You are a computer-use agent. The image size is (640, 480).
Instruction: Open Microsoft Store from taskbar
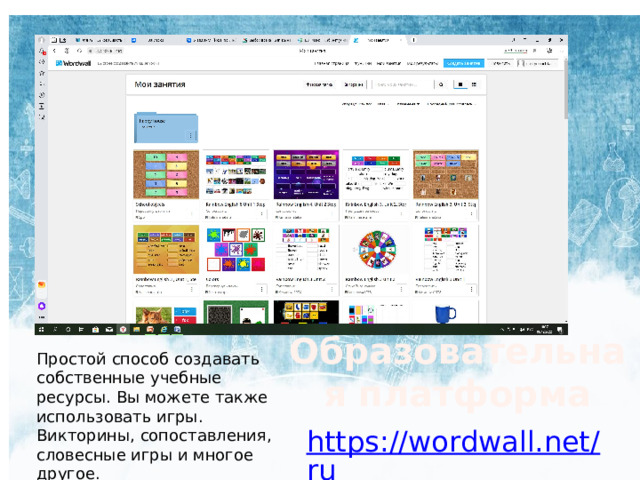tap(95, 330)
